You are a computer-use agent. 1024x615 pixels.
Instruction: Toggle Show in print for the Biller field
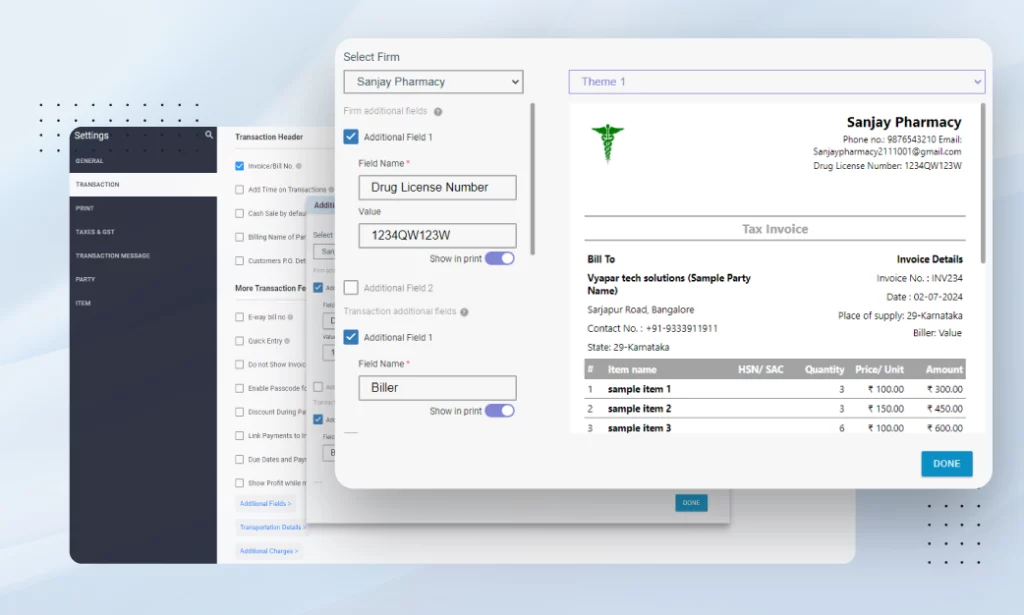click(500, 411)
